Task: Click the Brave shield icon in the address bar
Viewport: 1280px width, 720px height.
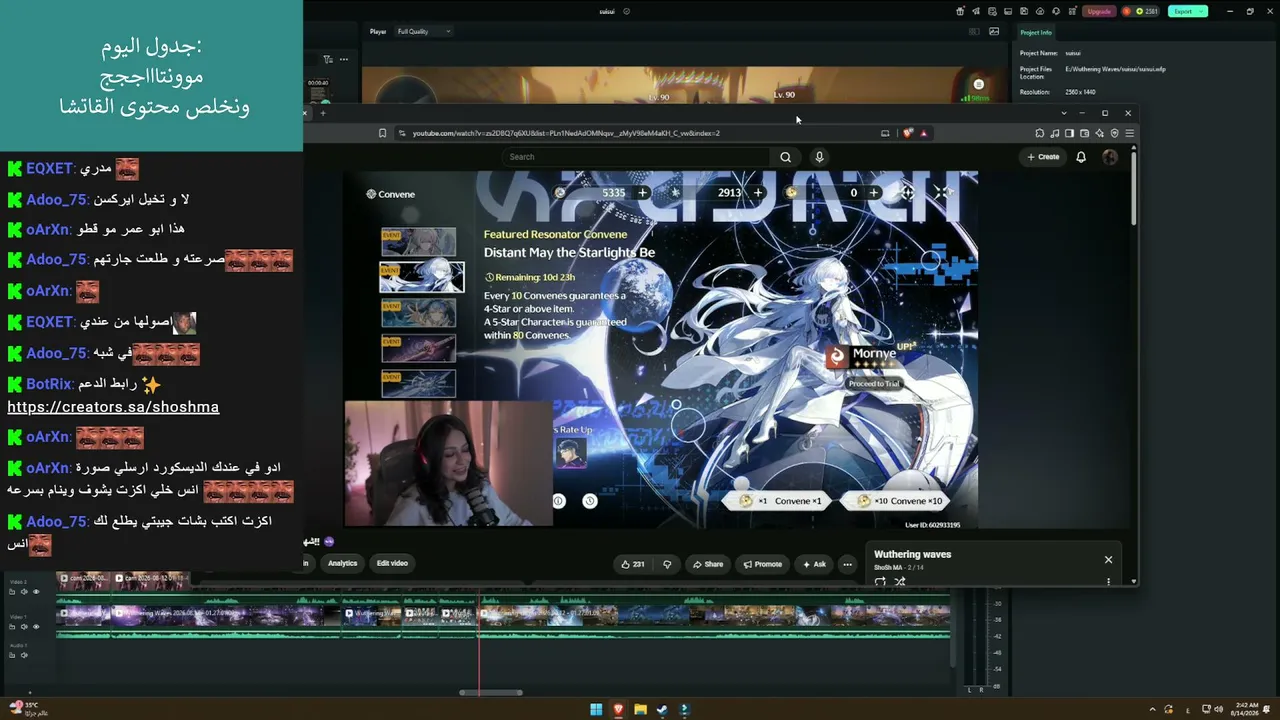Action: tap(908, 133)
